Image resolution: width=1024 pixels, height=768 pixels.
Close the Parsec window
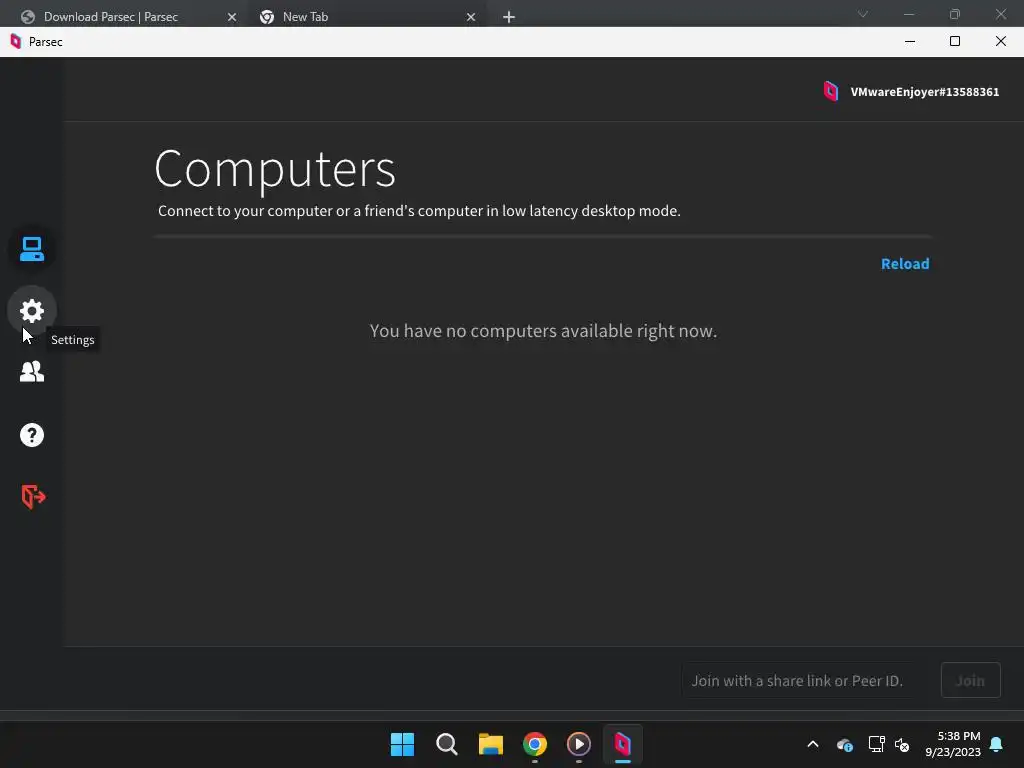pyautogui.click(x=1000, y=41)
